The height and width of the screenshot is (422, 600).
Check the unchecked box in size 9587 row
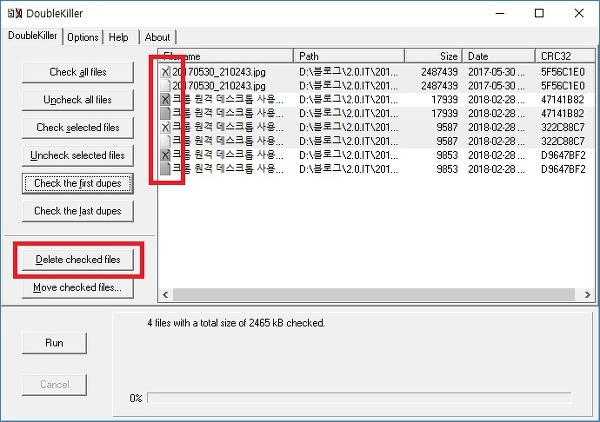pyautogui.click(x=165, y=141)
